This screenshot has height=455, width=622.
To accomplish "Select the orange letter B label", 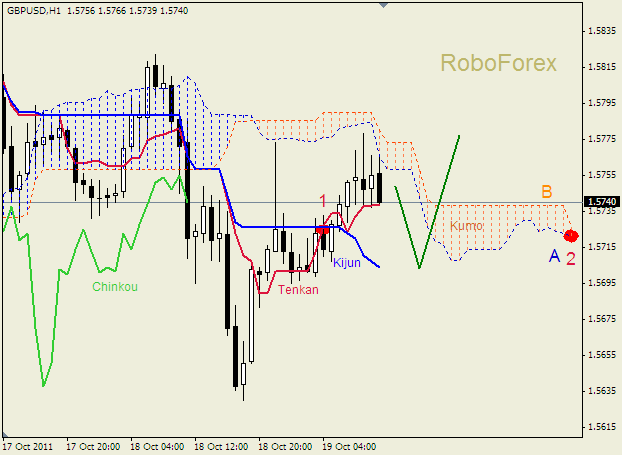I will point(547,192).
